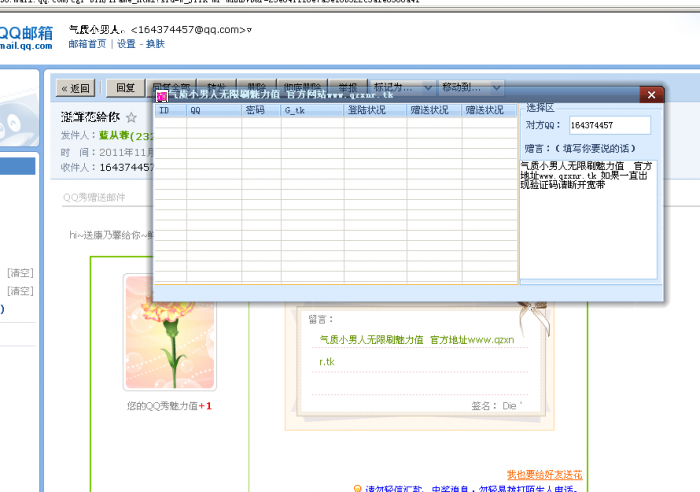Open the 标记为 dropdown
This screenshot has height=492, width=700.
point(403,87)
